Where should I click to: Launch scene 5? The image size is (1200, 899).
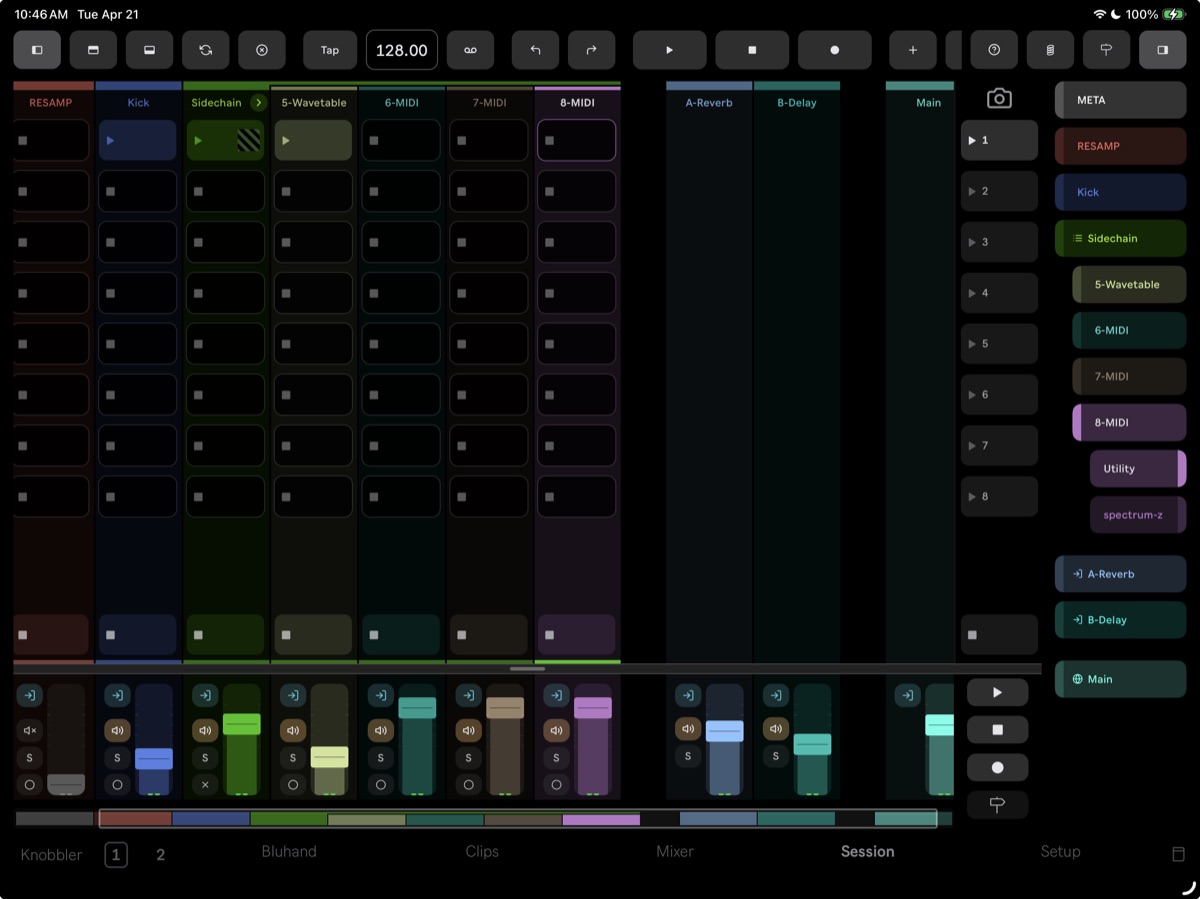999,344
